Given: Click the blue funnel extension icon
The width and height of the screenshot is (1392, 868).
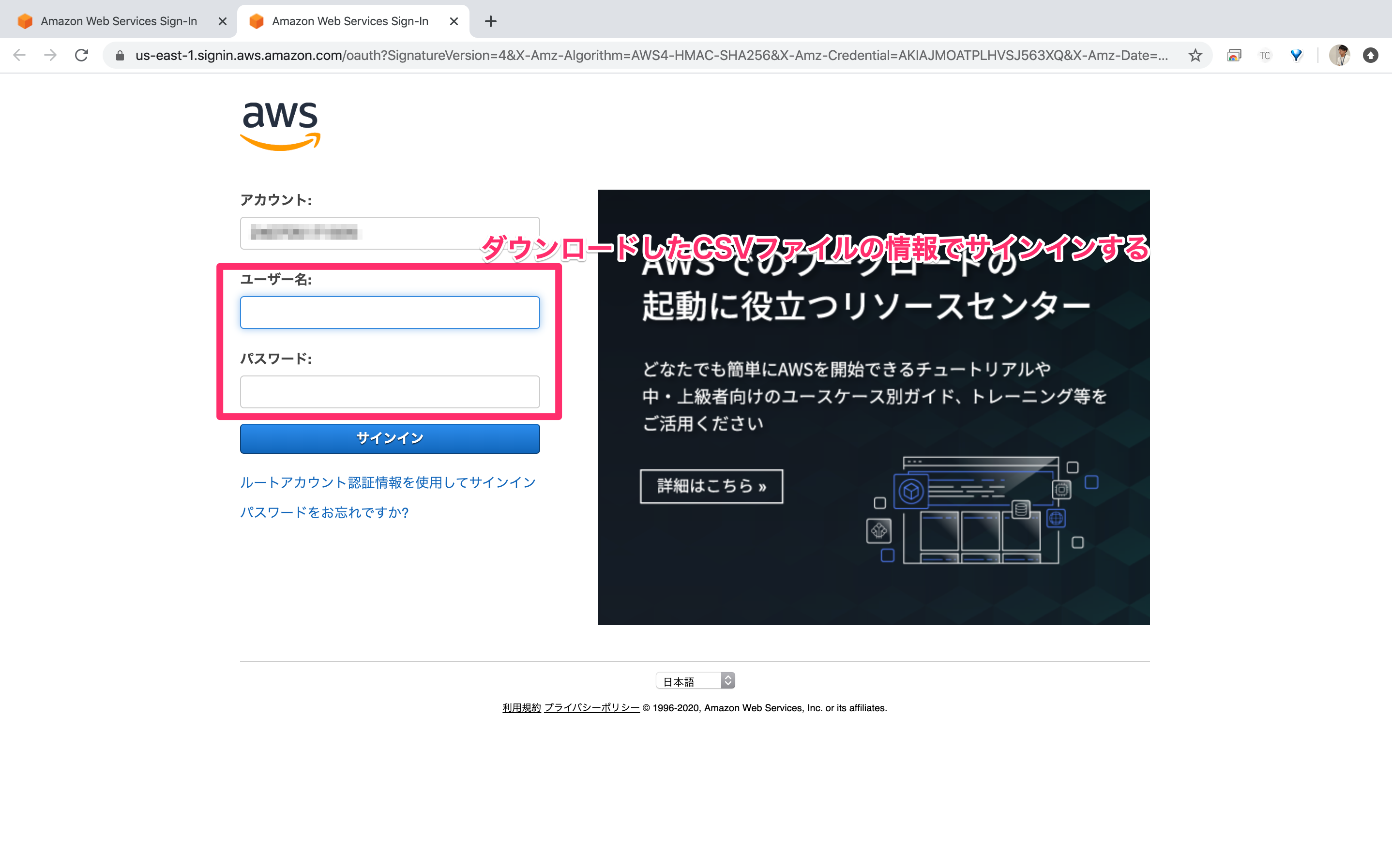Looking at the screenshot, I should [x=1296, y=55].
